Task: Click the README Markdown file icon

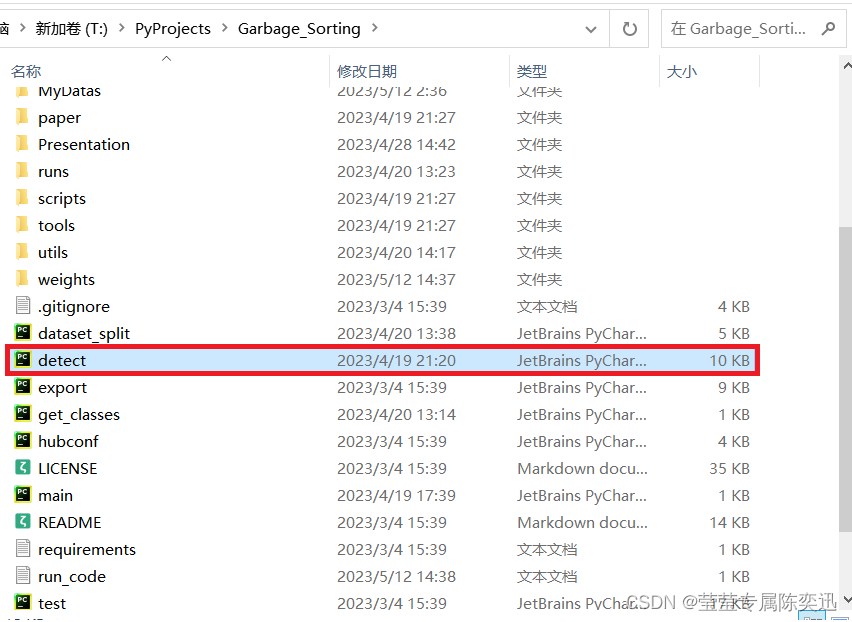Action: tap(23, 522)
